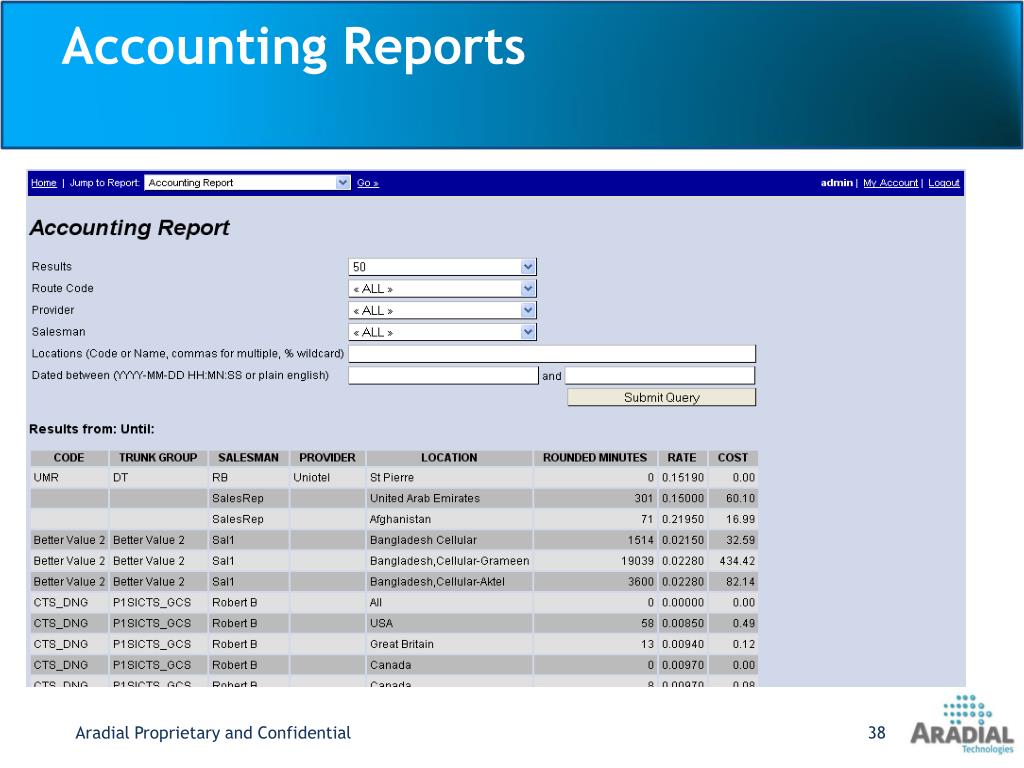This screenshot has height=768, width=1024.
Task: Open the Jump to Report dropdown
Action: [x=248, y=183]
